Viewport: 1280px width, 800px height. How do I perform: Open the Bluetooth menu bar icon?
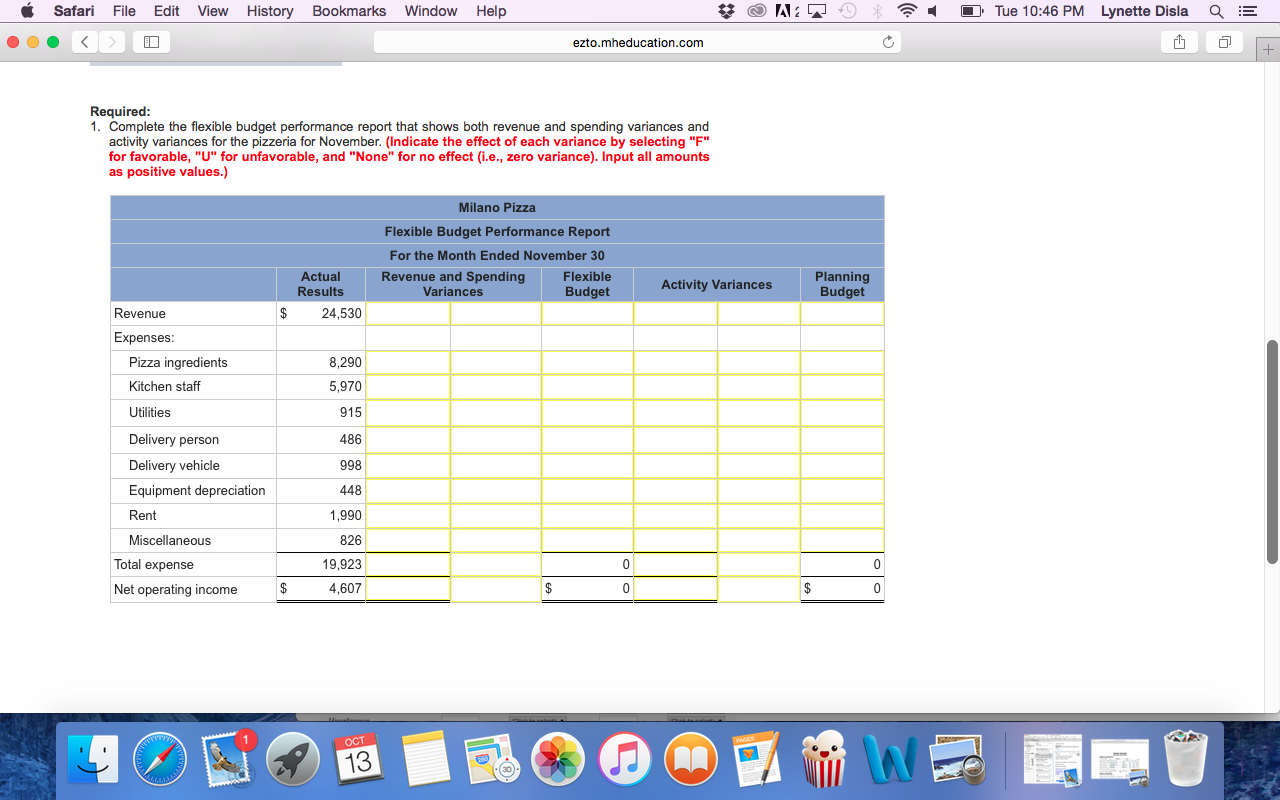(877, 11)
